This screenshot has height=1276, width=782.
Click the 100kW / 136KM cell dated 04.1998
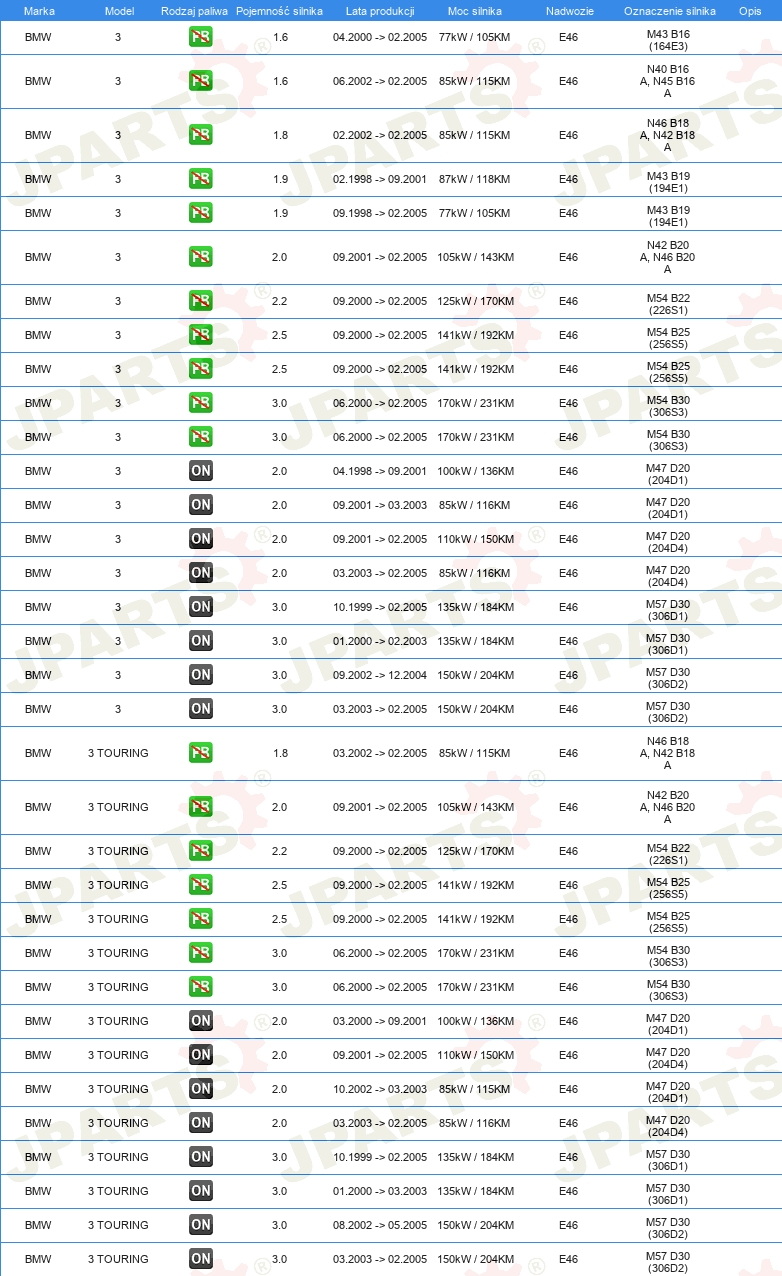pyautogui.click(x=476, y=471)
